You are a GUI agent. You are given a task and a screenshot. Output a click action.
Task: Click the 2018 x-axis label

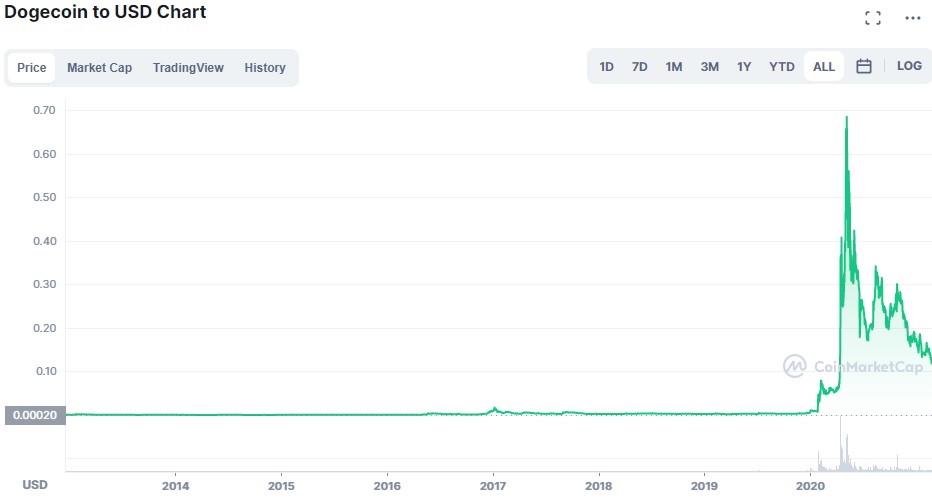click(x=599, y=486)
